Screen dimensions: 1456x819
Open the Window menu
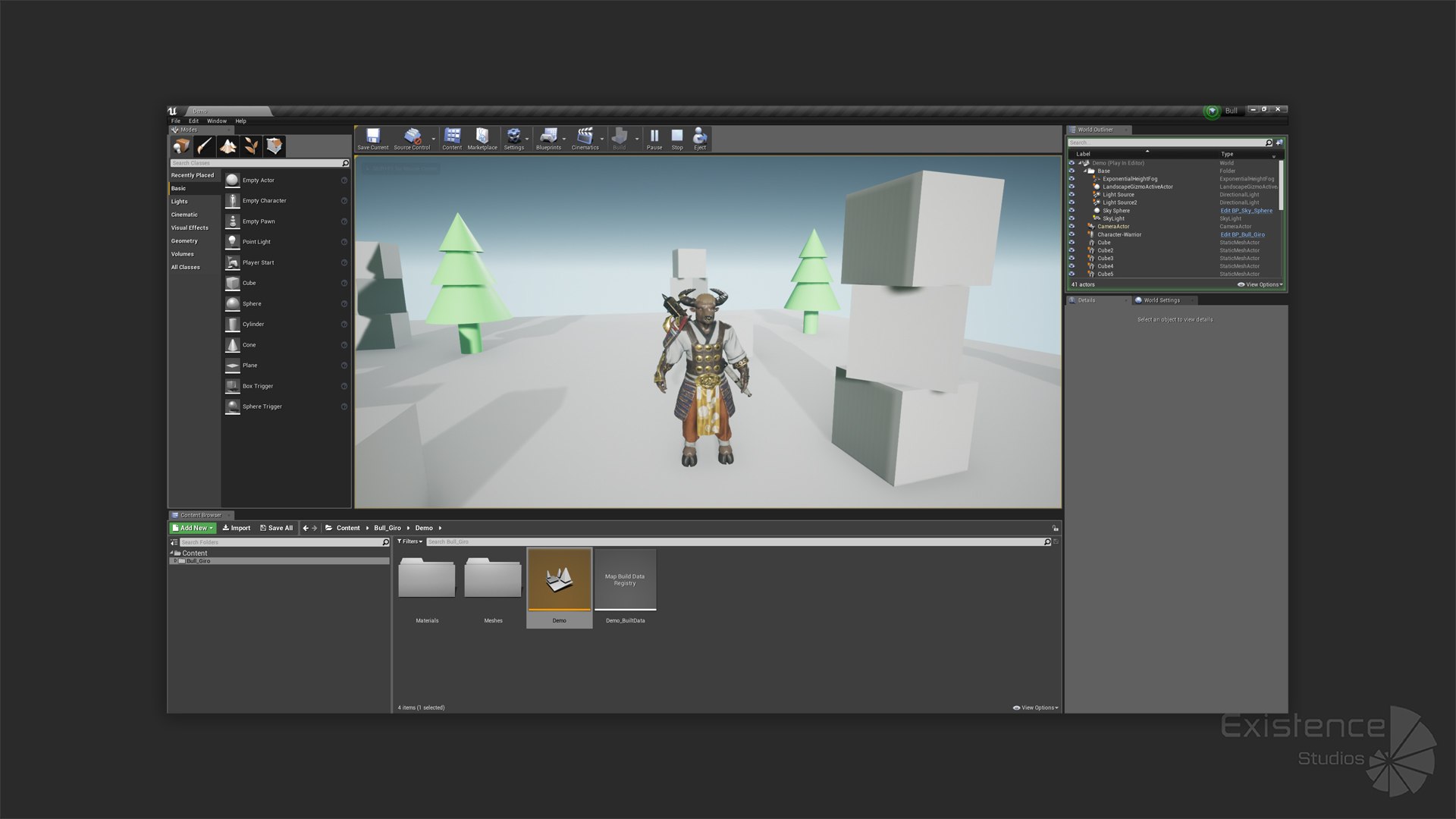coord(217,121)
